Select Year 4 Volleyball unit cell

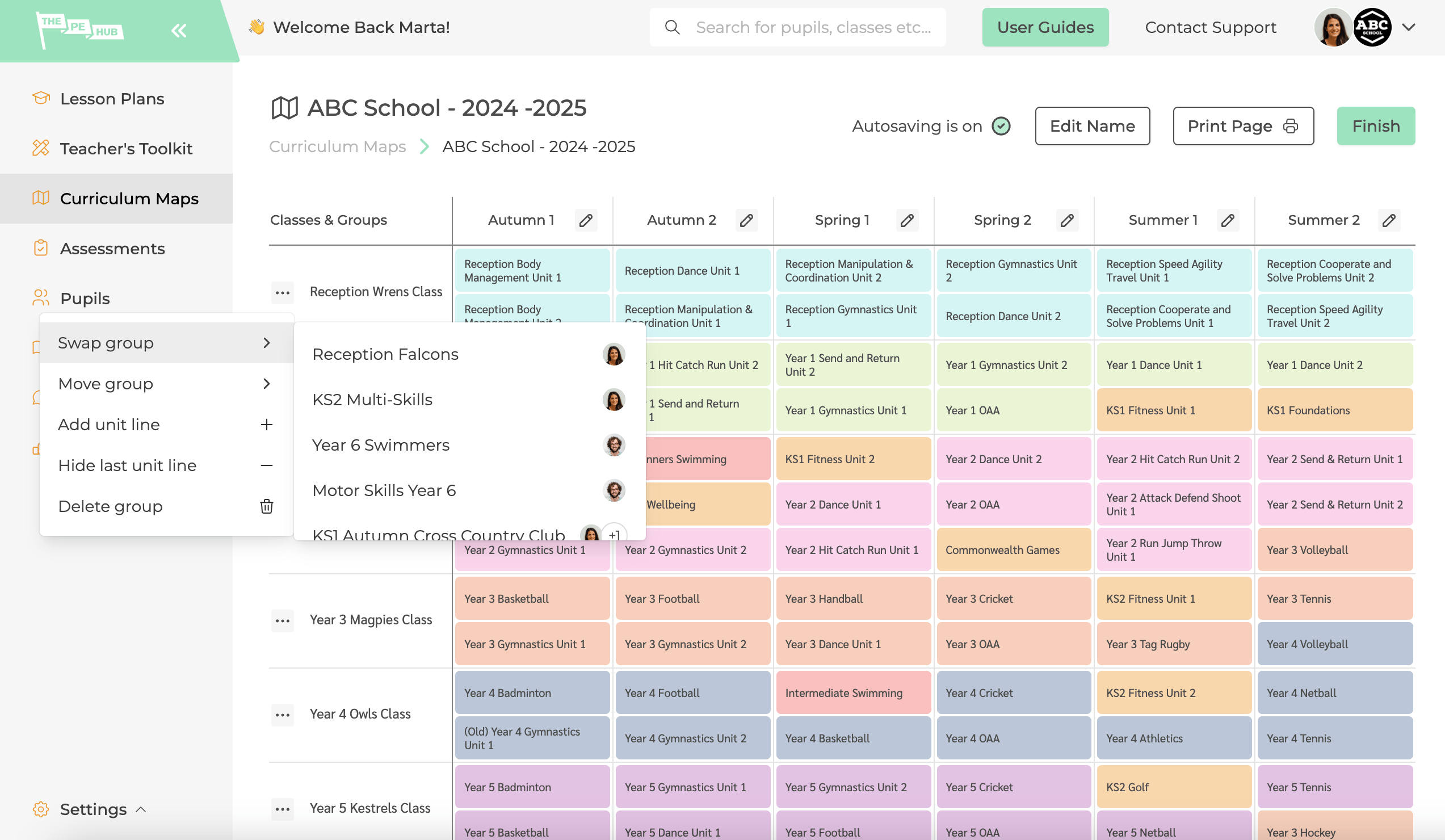(1334, 643)
